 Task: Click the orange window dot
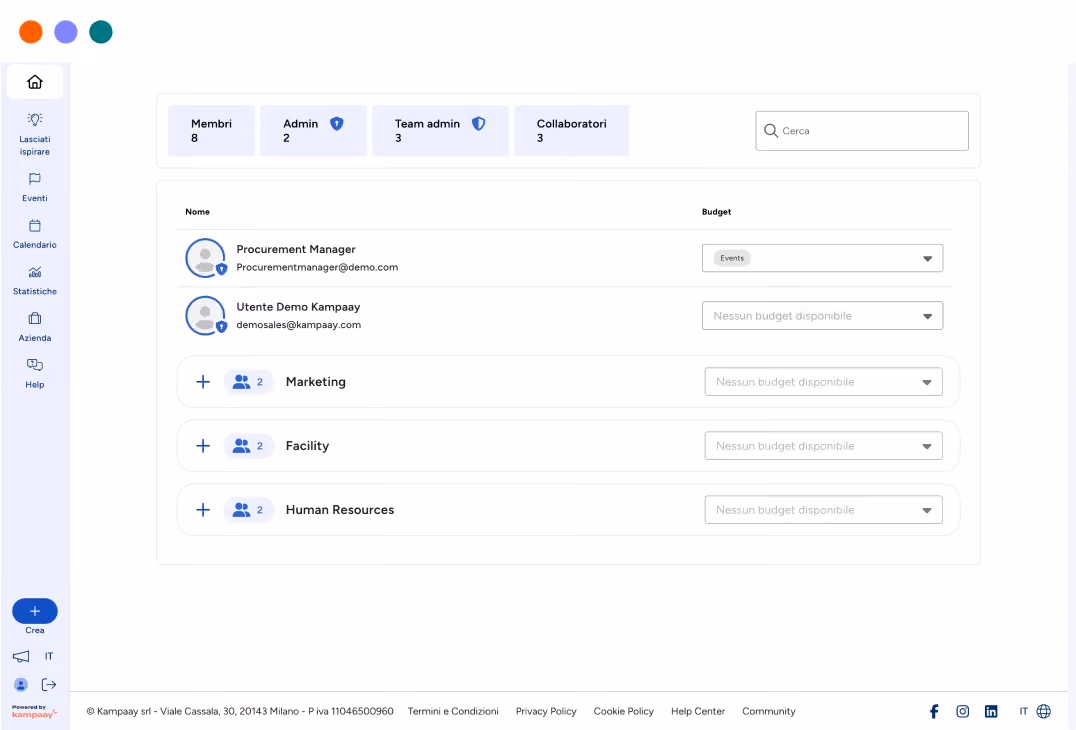[31, 32]
